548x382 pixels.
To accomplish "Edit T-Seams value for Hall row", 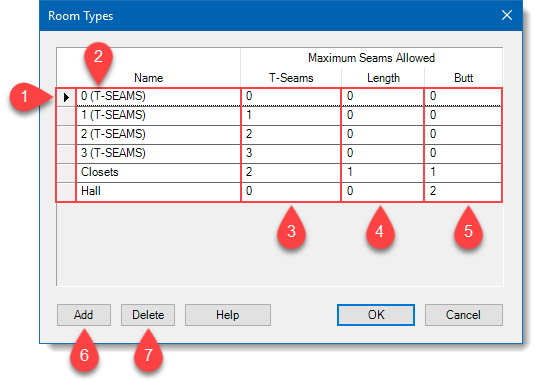I will pyautogui.click(x=291, y=191).
